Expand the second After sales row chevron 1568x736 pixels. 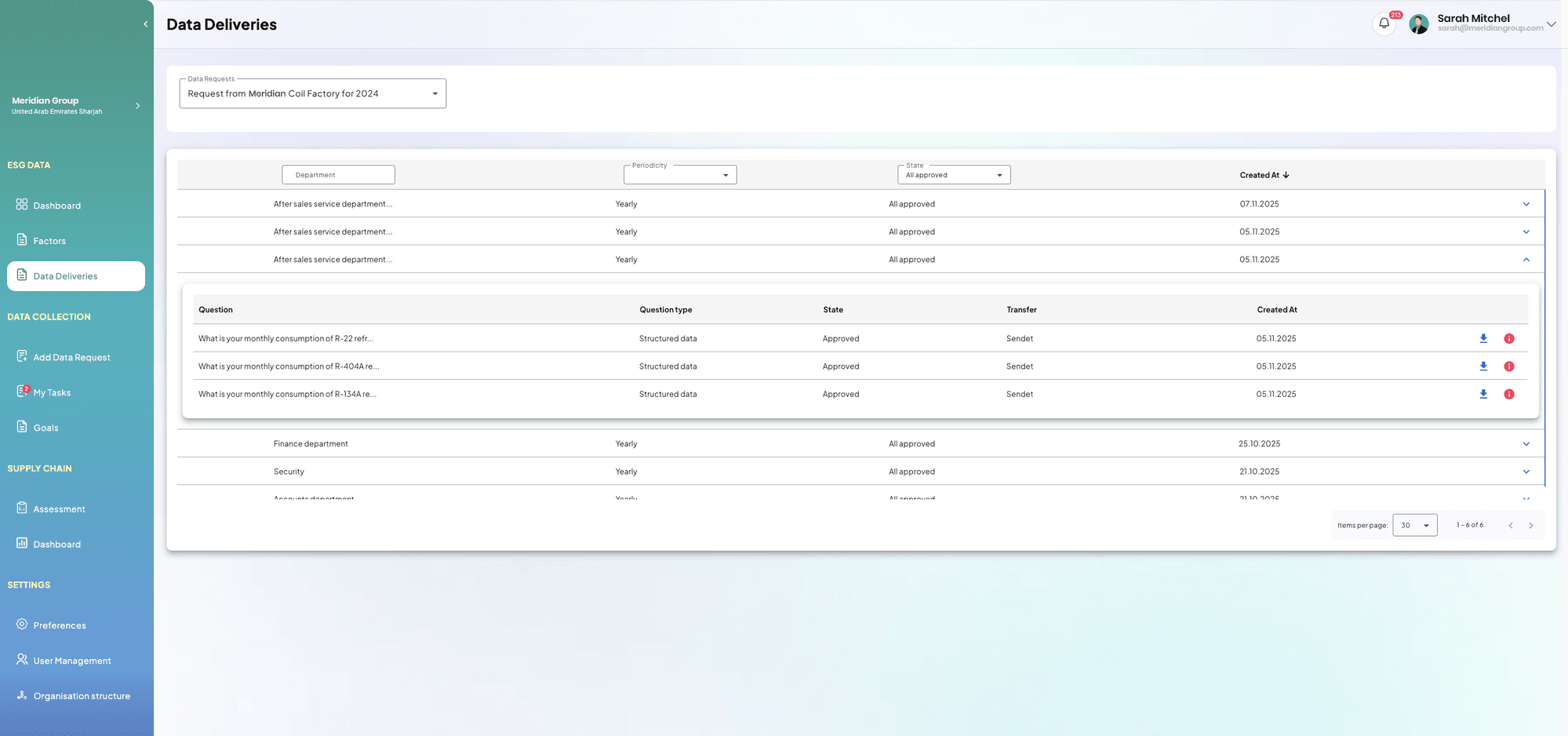(1526, 231)
